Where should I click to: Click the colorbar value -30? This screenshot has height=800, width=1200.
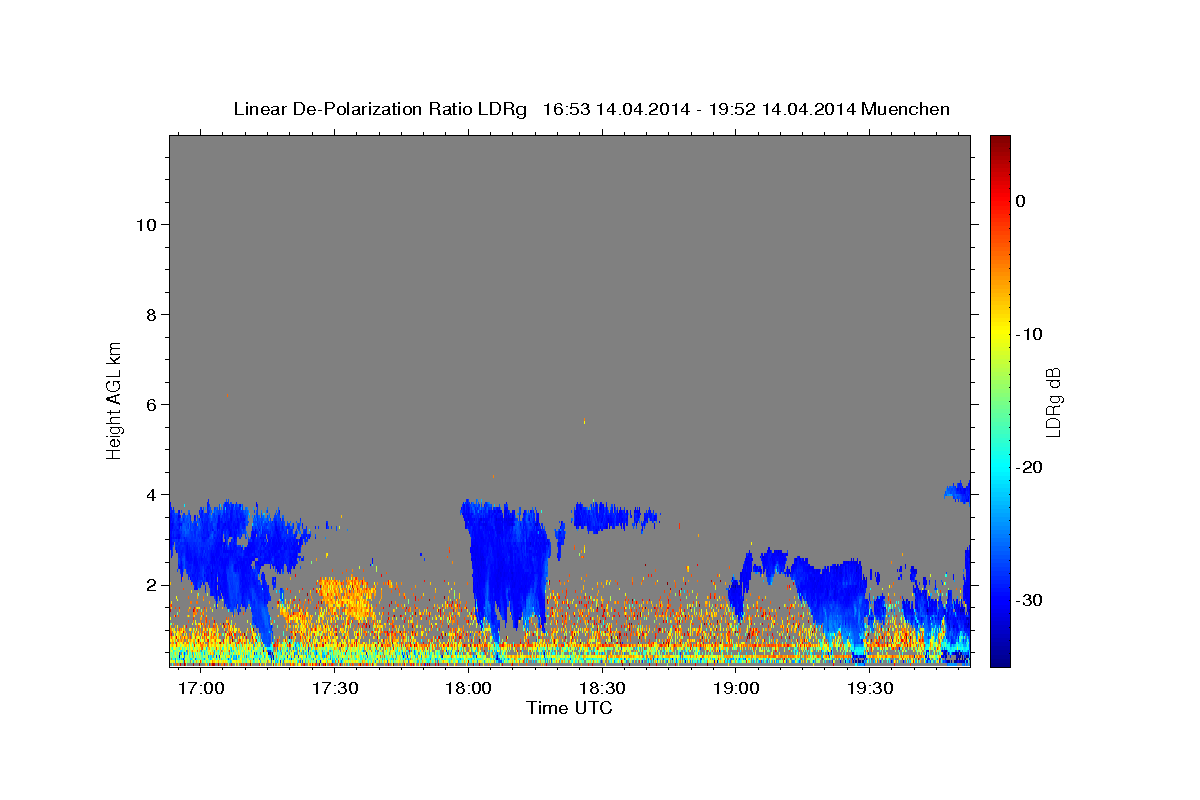click(x=1028, y=600)
